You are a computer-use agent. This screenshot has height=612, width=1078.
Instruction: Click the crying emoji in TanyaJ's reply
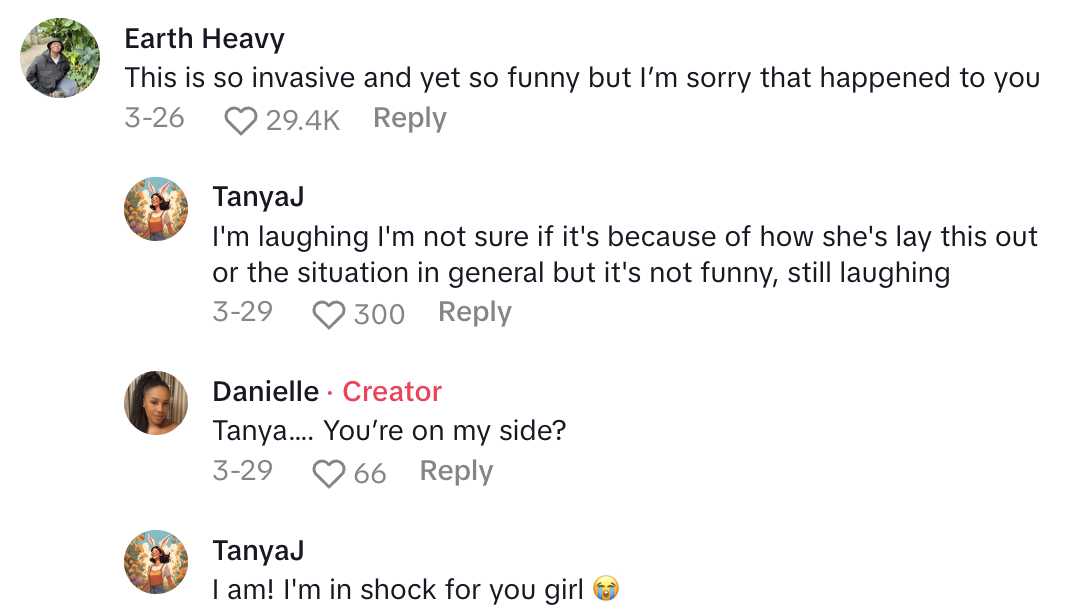point(606,589)
